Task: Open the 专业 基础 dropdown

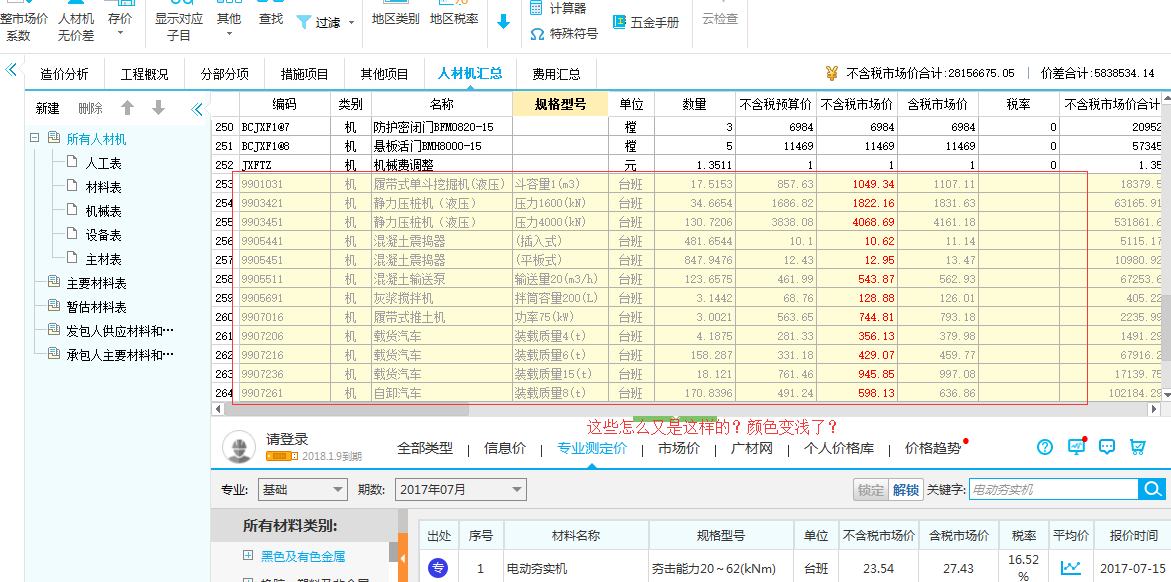Action: click(x=302, y=490)
